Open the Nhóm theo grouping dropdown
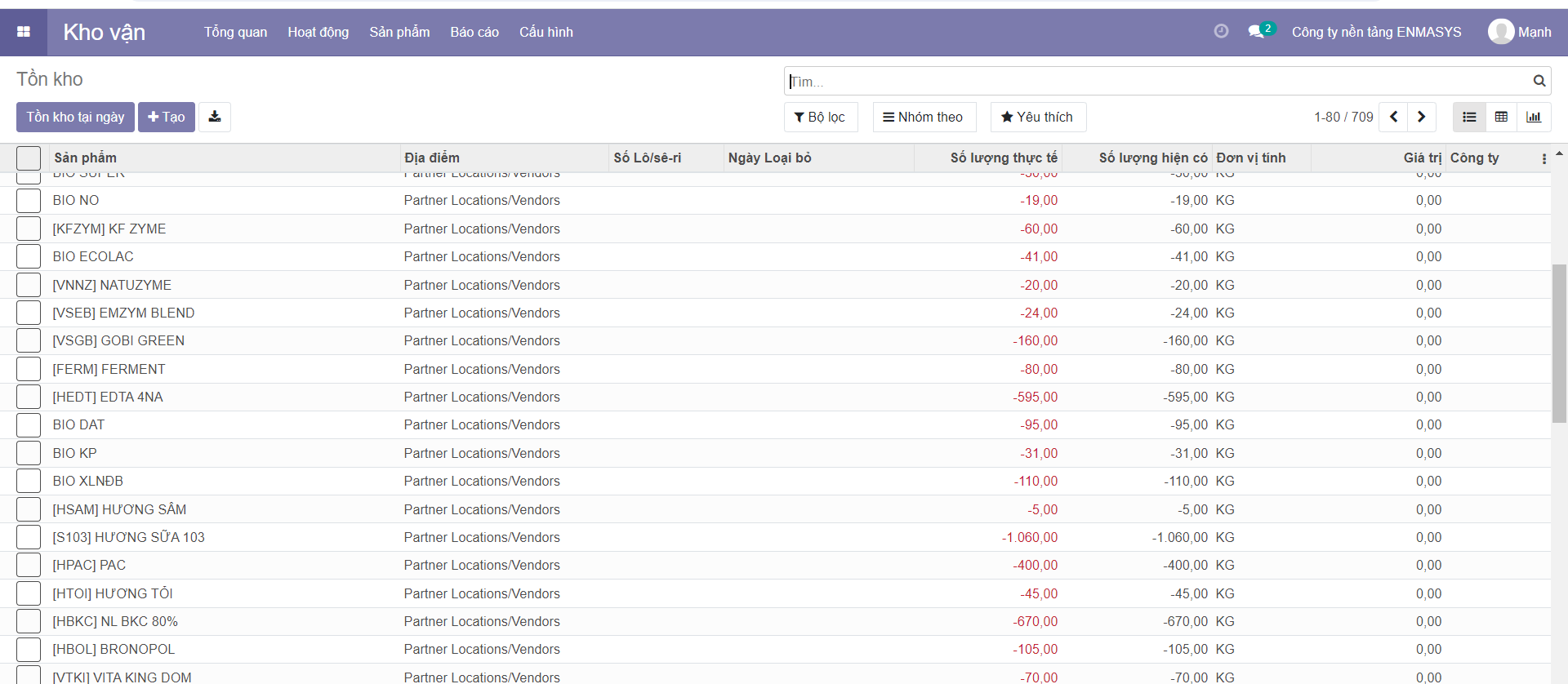 click(924, 117)
